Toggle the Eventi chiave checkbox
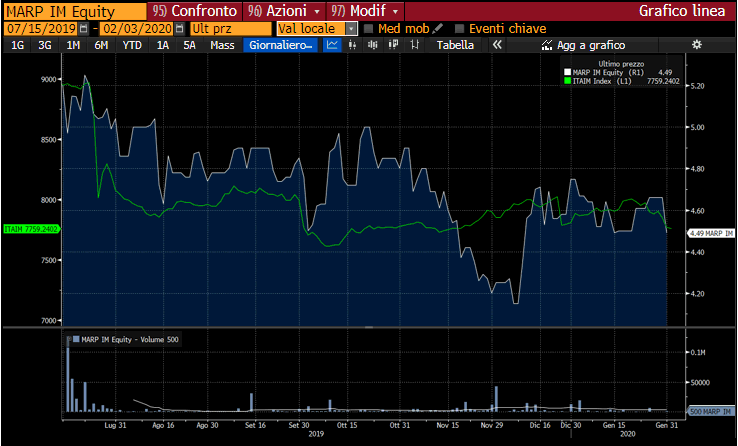738x446 pixels. pos(459,29)
